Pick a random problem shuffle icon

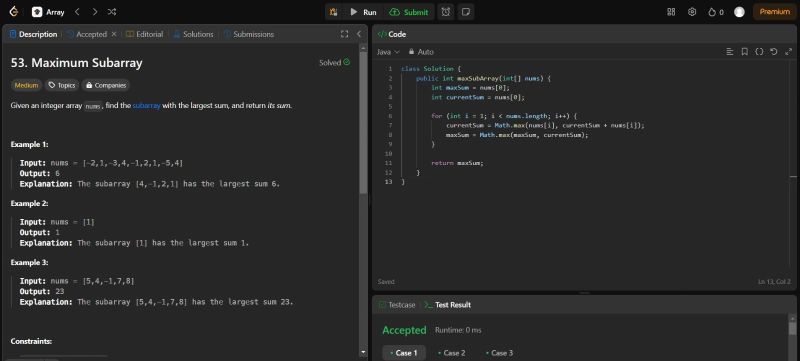click(112, 12)
